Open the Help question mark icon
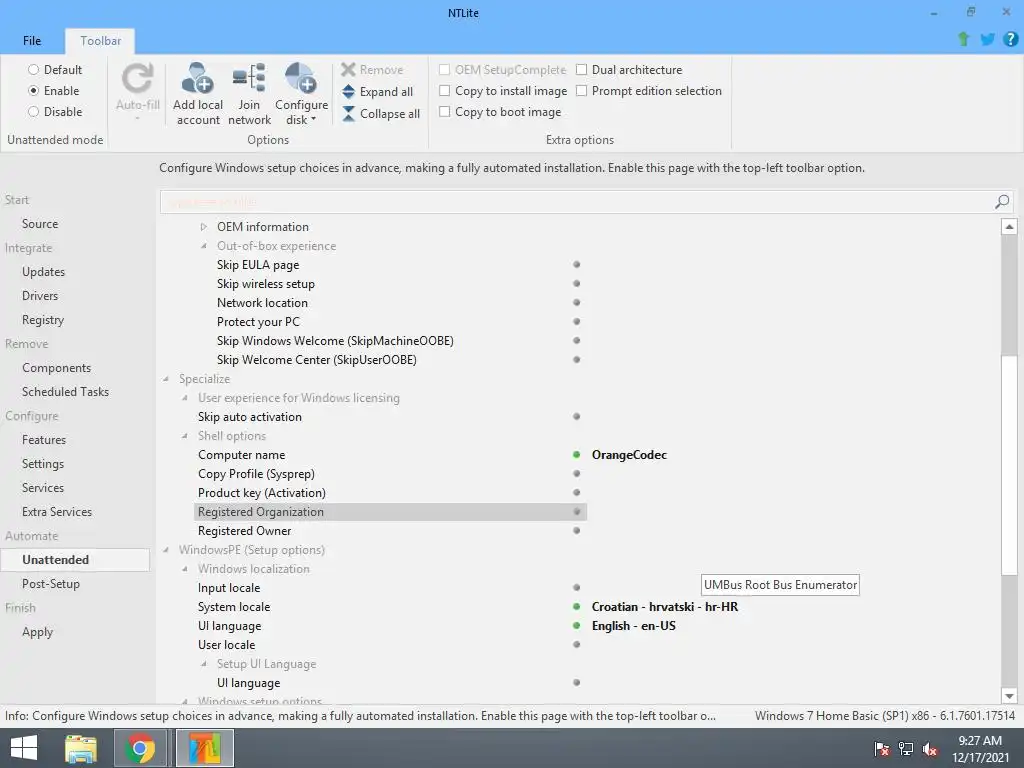The height and width of the screenshot is (768, 1024). pyautogui.click(x=1010, y=39)
